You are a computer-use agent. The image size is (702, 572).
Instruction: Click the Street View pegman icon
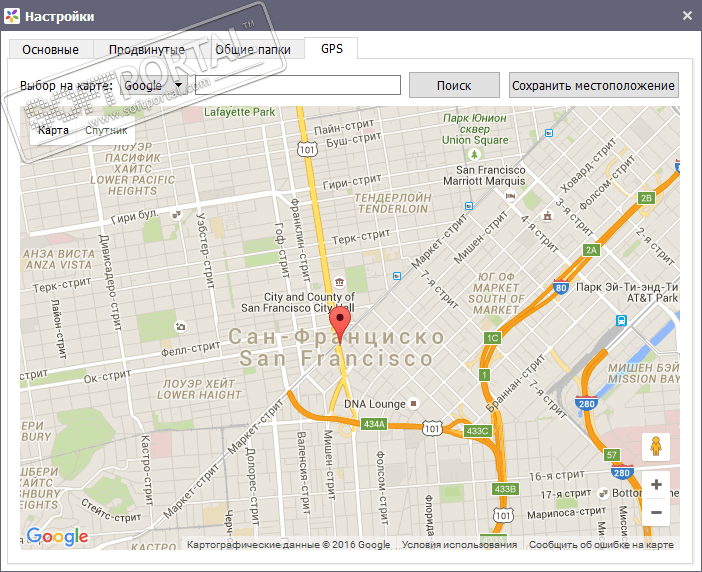656,447
